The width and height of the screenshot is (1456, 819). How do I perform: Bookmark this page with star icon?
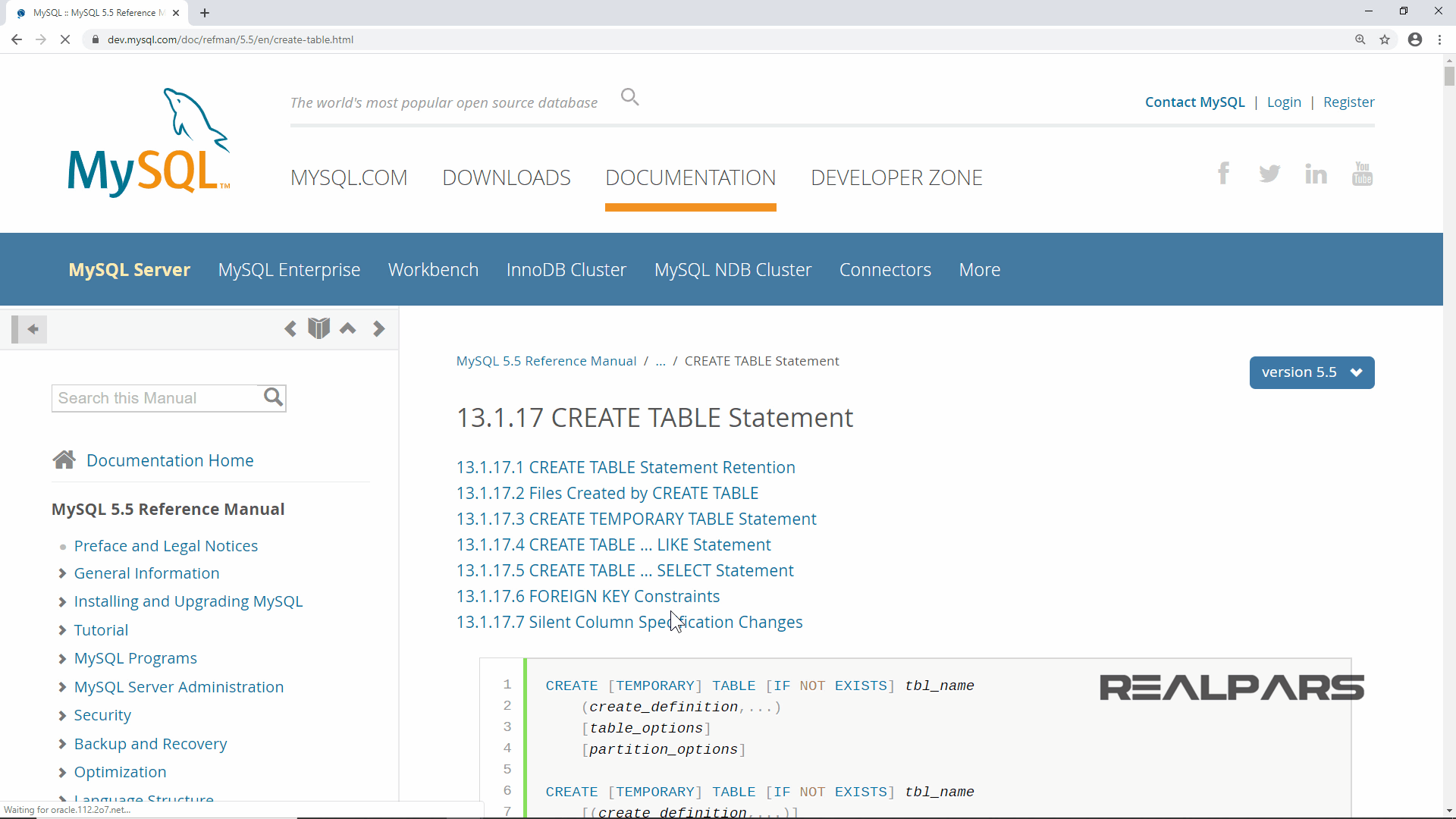point(1385,39)
